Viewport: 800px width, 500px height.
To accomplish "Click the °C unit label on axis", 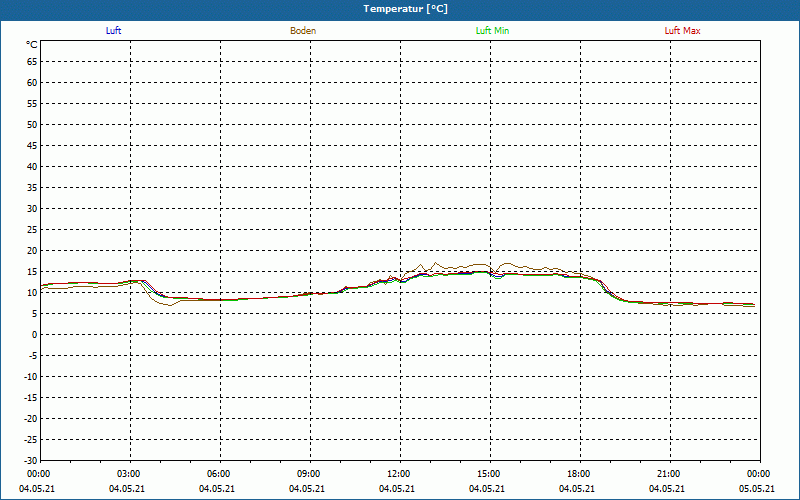I will click(x=32, y=45).
